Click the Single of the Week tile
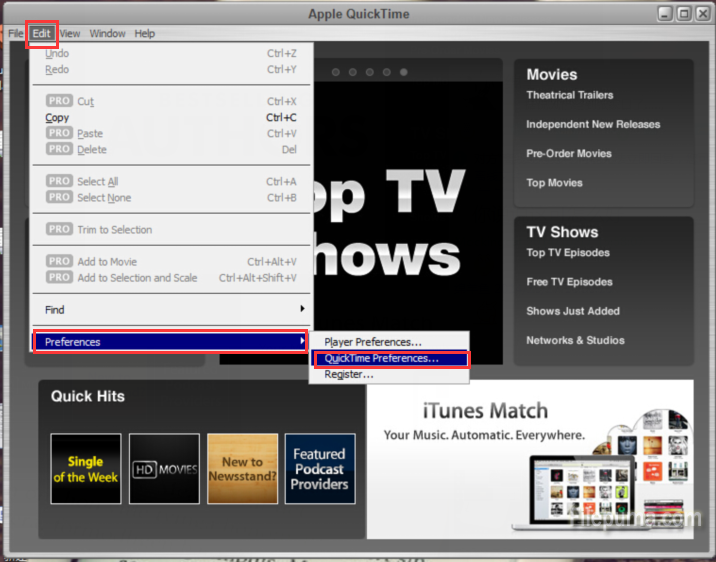716x562 pixels. (x=85, y=468)
